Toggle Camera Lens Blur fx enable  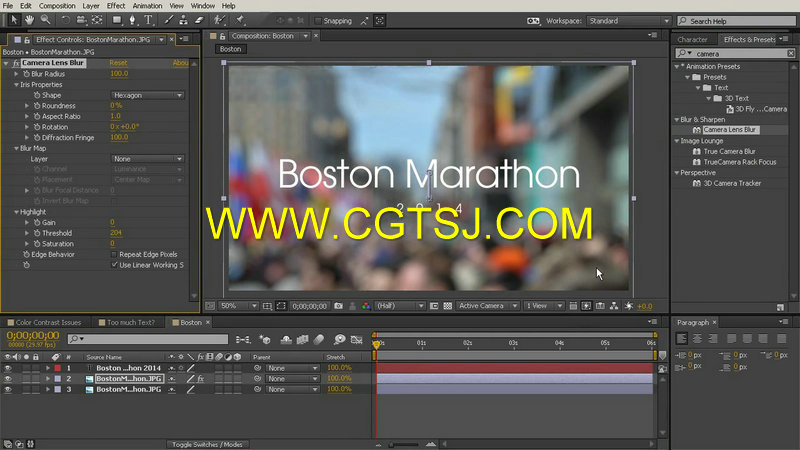click(x=16, y=63)
